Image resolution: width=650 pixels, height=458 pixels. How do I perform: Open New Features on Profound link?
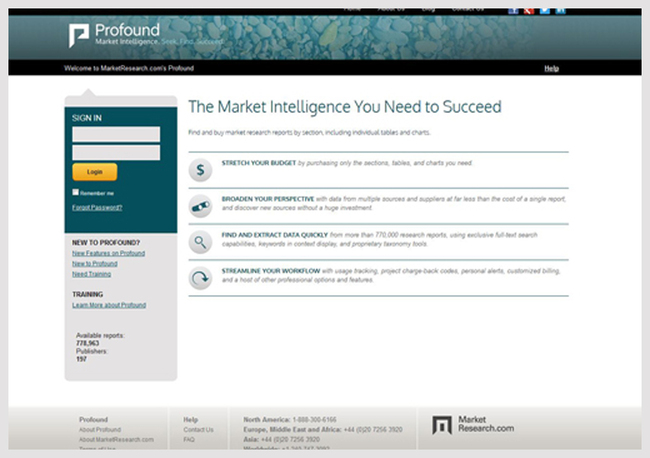(109, 253)
